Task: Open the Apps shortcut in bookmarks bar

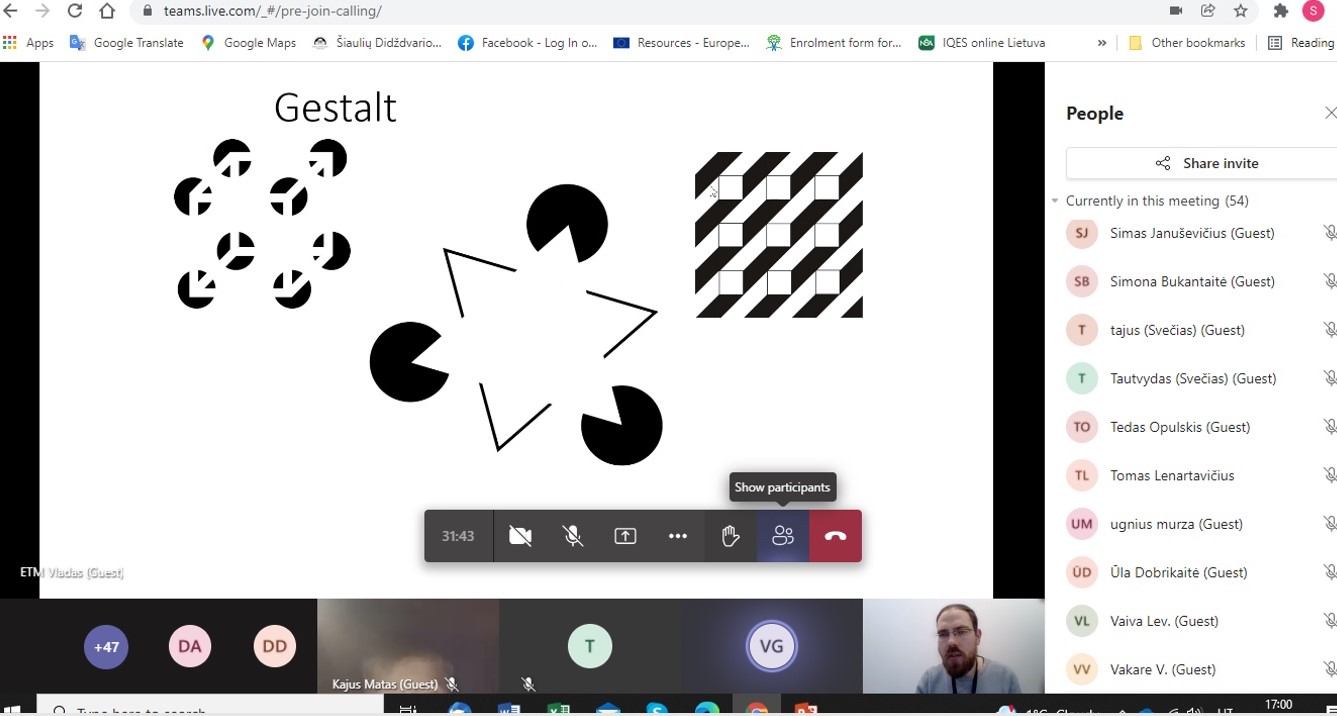Action: click(x=28, y=43)
